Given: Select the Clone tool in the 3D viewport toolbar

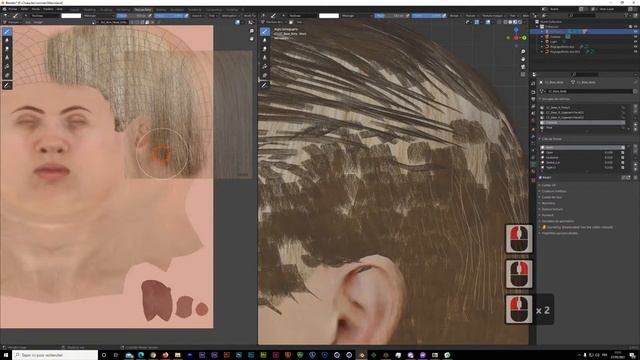Looking at the screenshot, I should 264,58.
